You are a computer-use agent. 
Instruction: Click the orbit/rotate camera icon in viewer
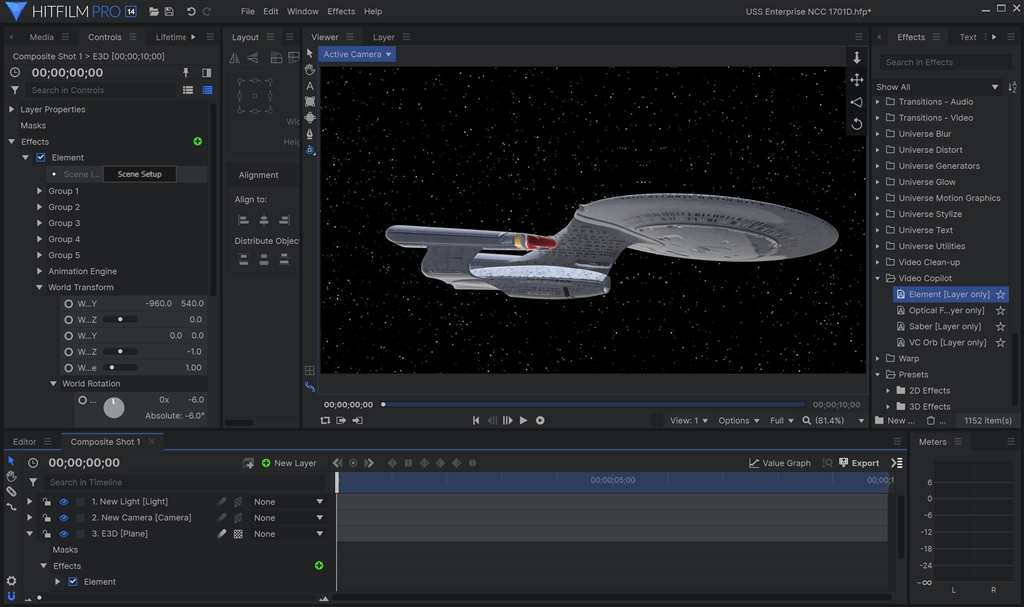point(856,124)
